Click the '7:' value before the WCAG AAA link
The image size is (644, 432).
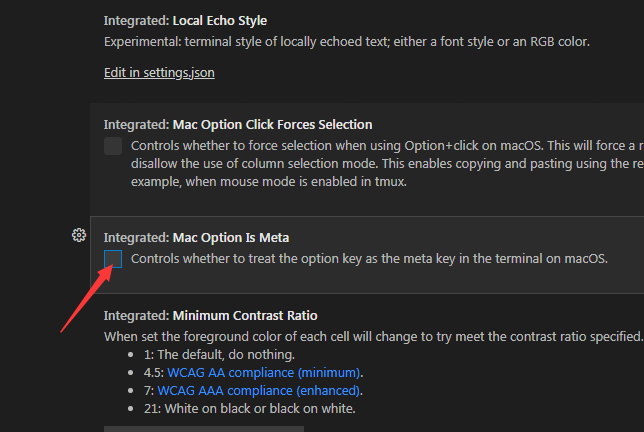pos(150,390)
